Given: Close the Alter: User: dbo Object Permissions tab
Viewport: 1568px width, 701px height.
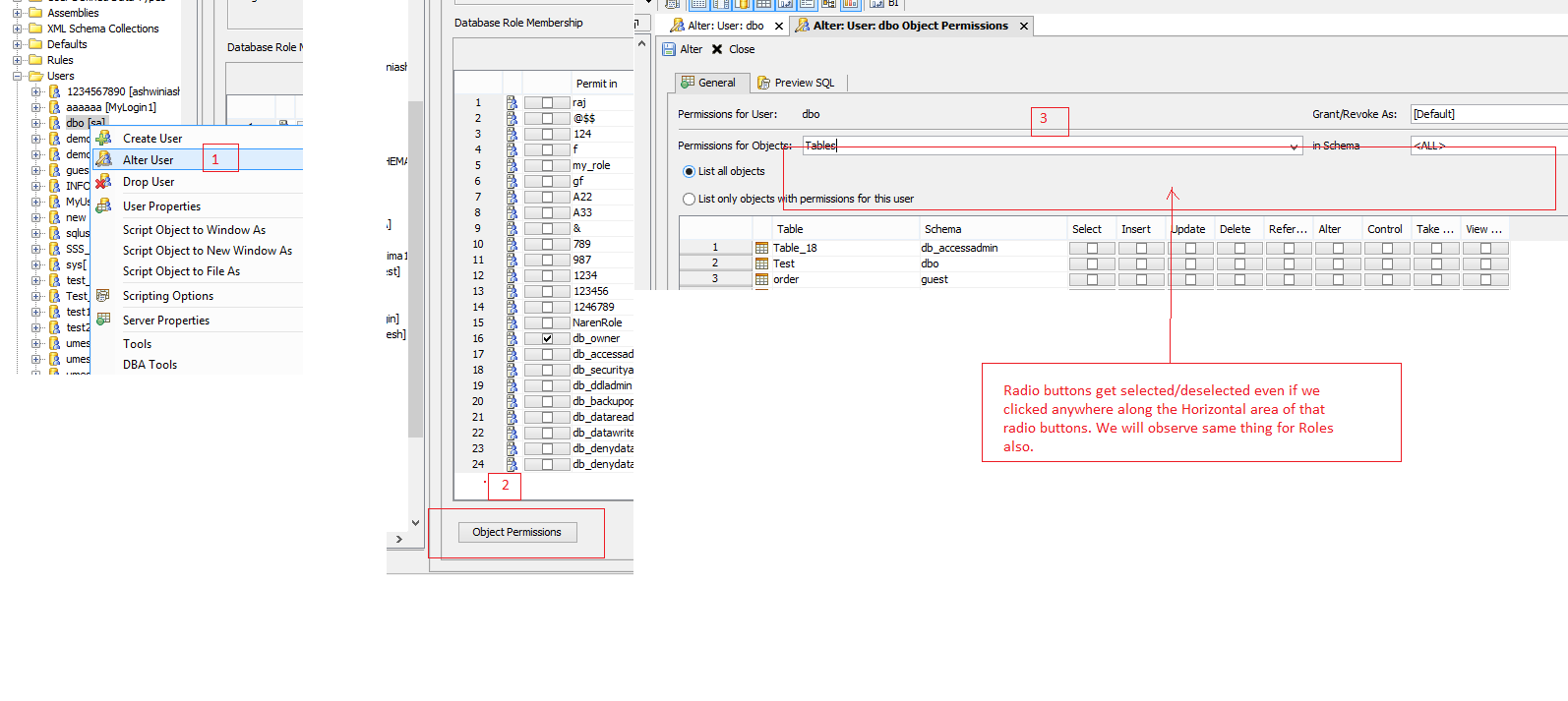Looking at the screenshot, I should [x=1024, y=26].
